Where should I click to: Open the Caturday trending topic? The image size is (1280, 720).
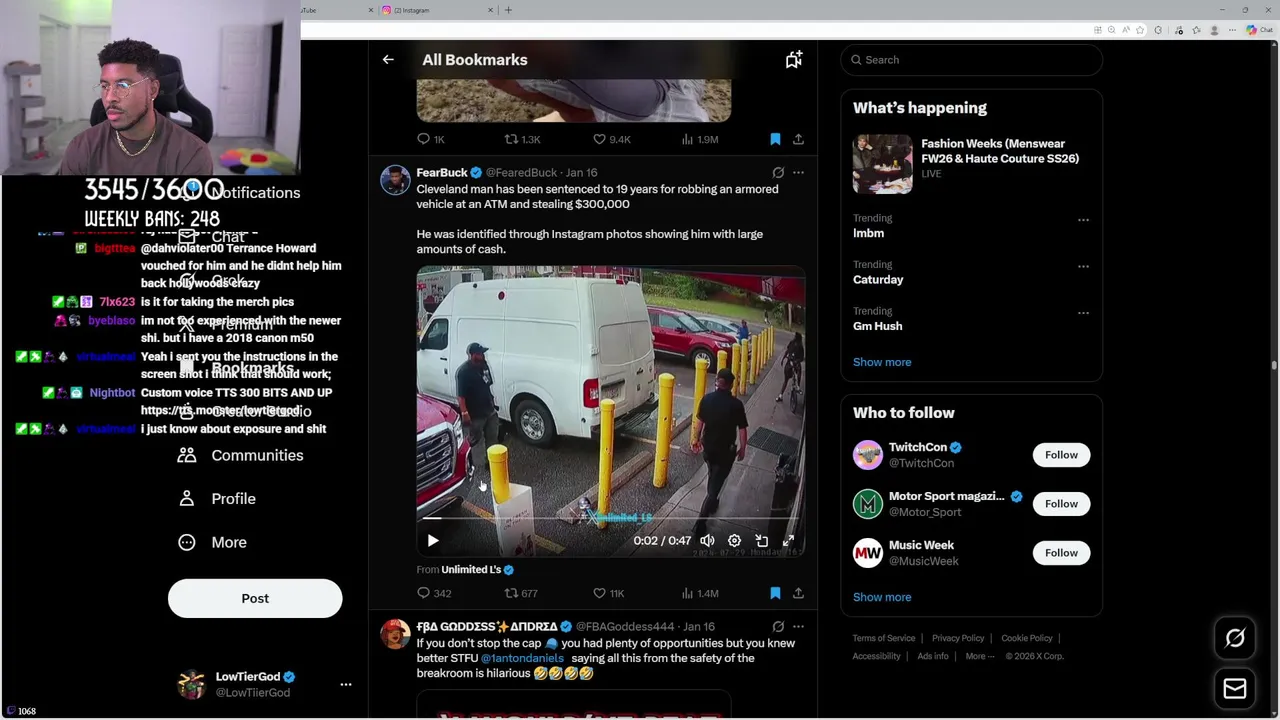click(878, 280)
